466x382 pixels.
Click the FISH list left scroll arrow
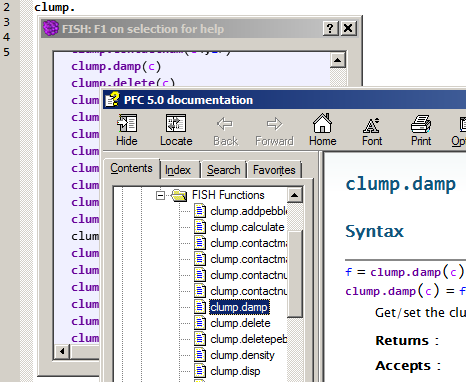click(x=62, y=351)
